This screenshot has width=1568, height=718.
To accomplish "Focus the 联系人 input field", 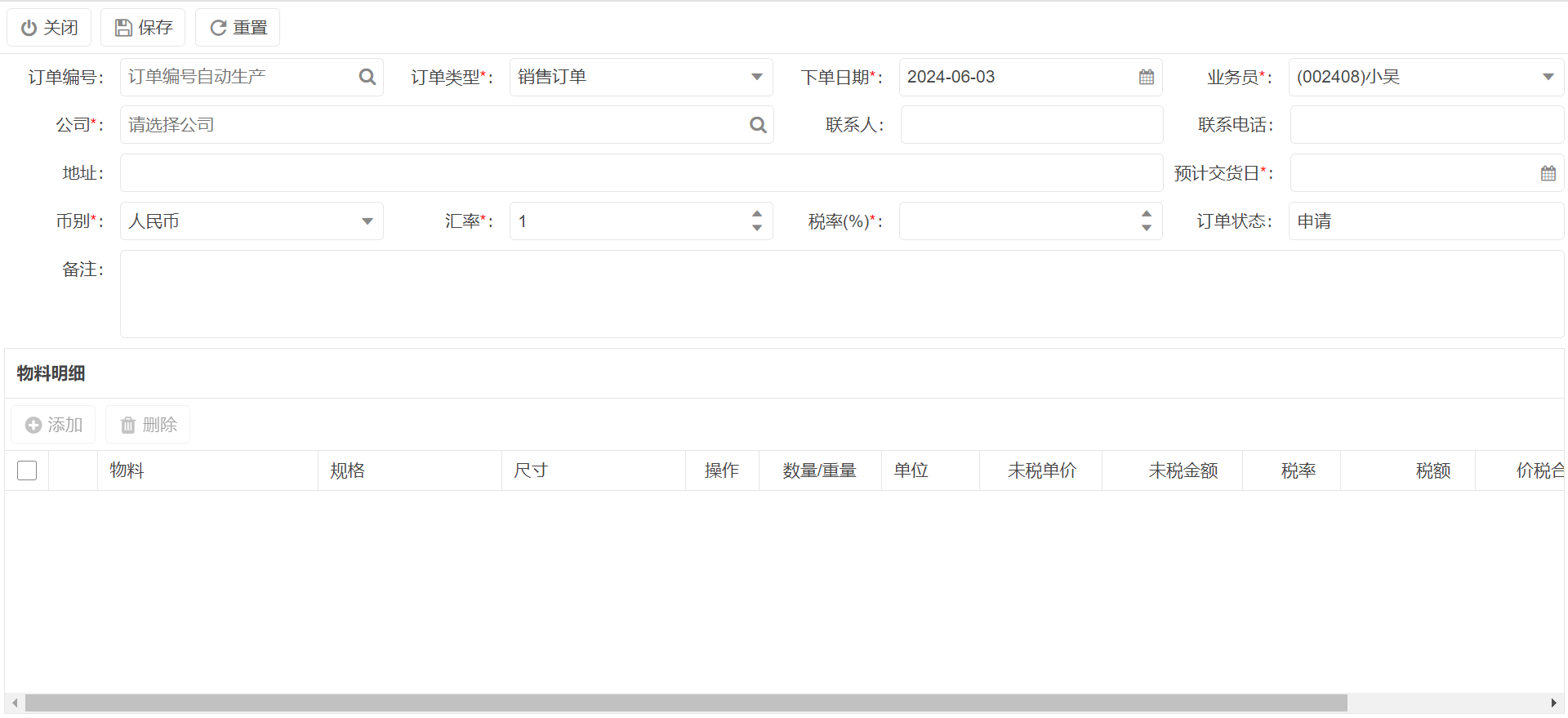I will [1031, 125].
